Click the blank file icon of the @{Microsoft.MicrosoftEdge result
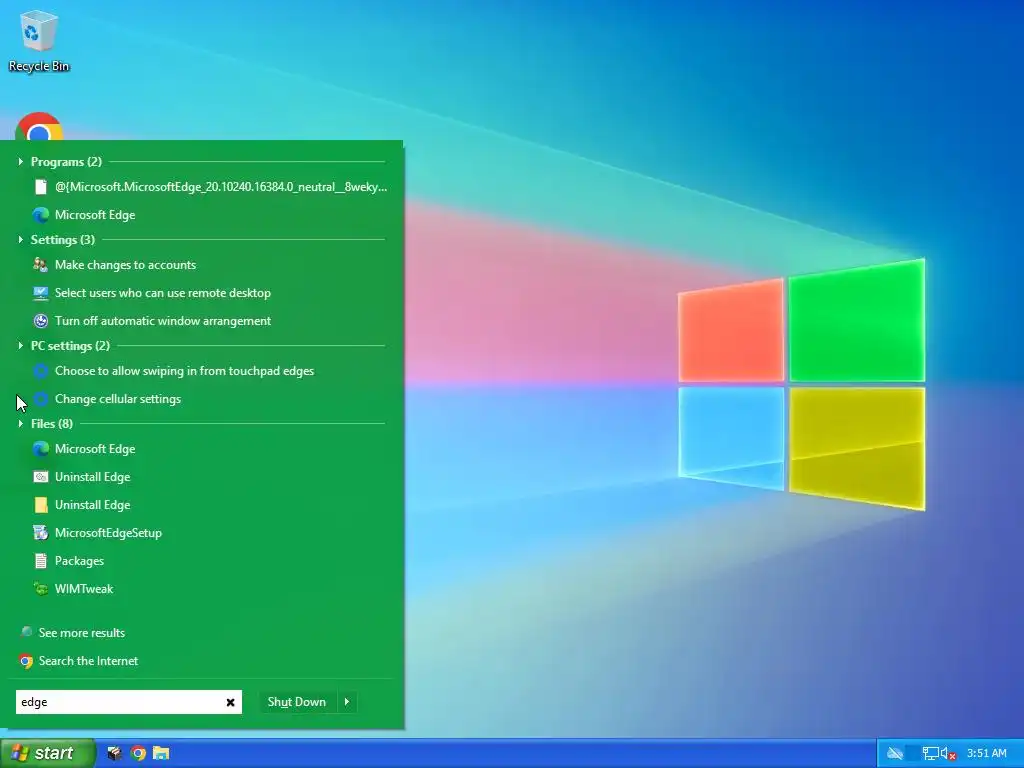Viewport: 1024px width, 768px height. click(40, 187)
